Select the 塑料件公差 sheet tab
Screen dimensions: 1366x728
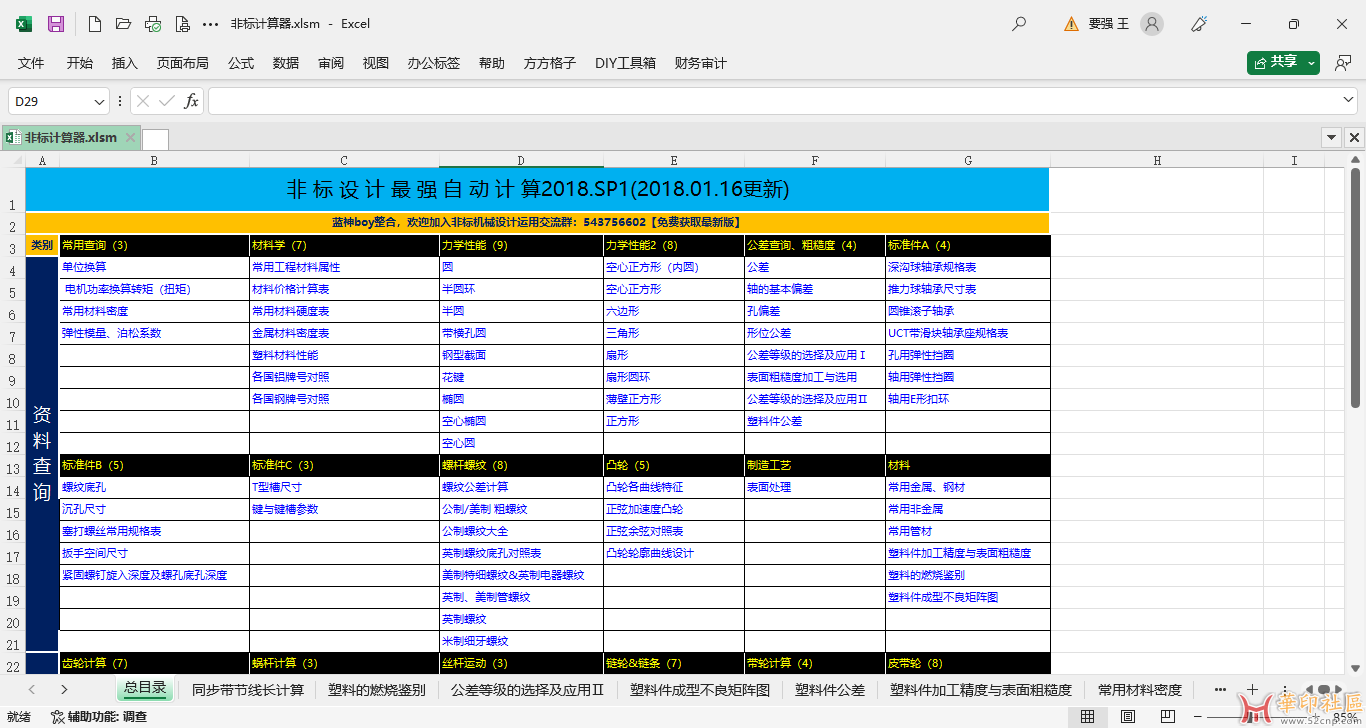830,689
